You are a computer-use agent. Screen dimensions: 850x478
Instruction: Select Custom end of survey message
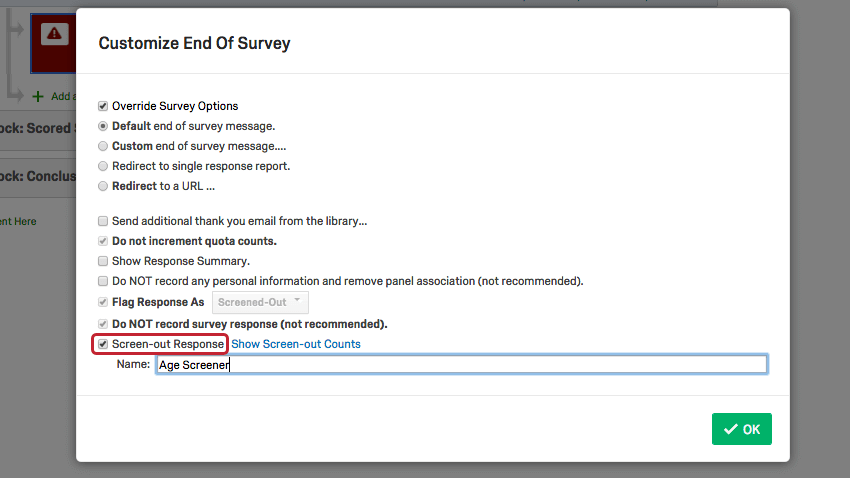pyautogui.click(x=103, y=146)
